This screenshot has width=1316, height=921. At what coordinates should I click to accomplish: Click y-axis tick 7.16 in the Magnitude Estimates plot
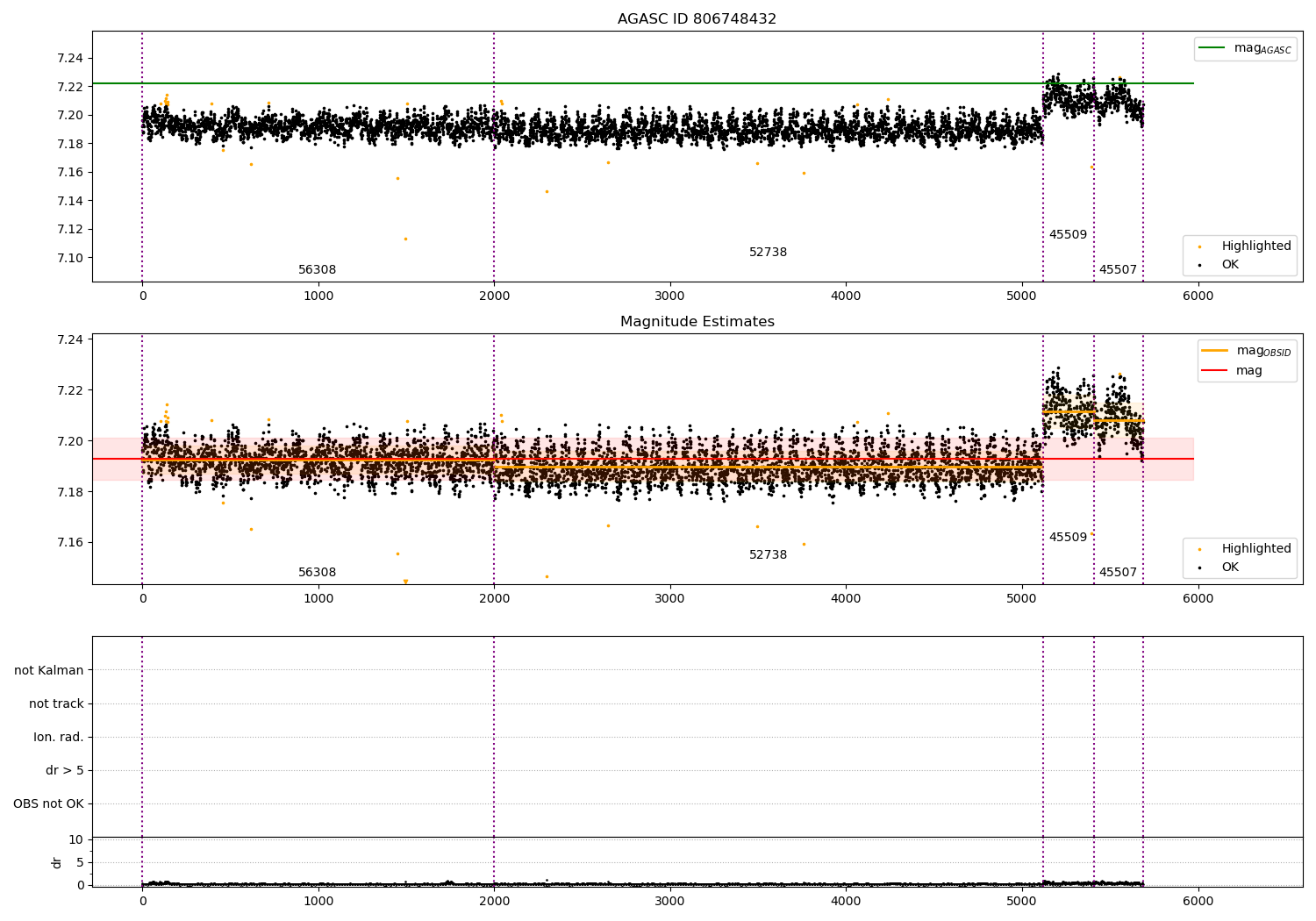pyautogui.click(x=69, y=543)
